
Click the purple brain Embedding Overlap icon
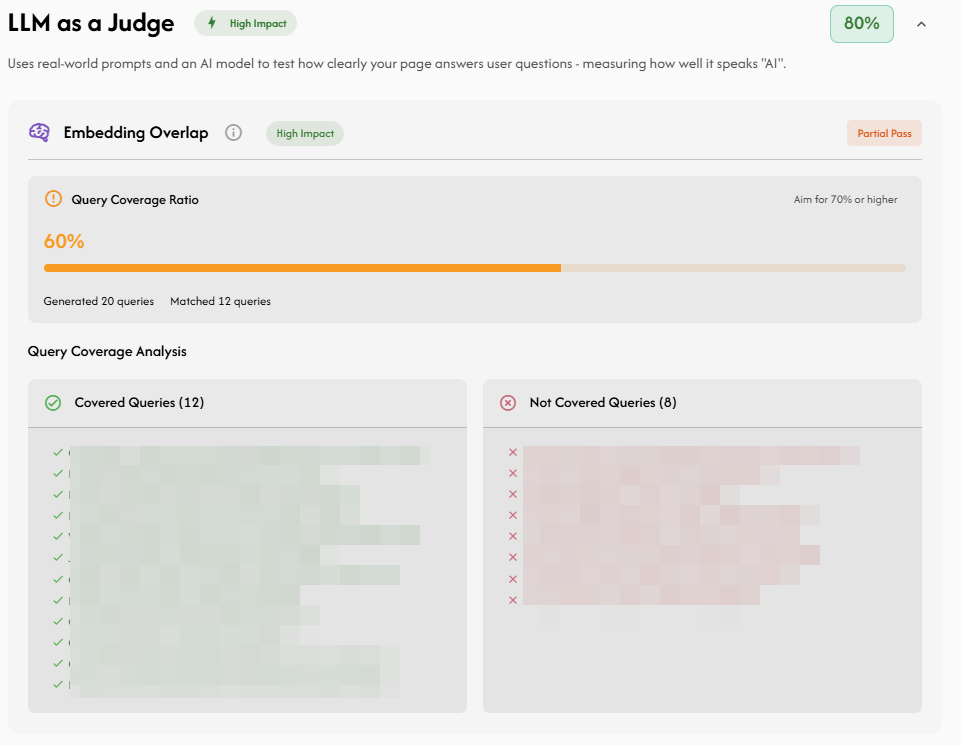point(39,133)
